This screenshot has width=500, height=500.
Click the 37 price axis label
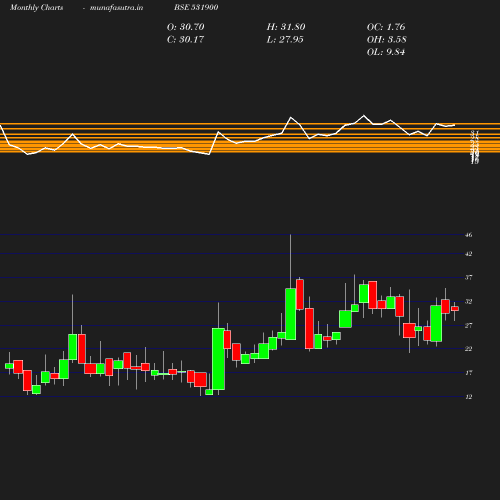tap(469, 277)
